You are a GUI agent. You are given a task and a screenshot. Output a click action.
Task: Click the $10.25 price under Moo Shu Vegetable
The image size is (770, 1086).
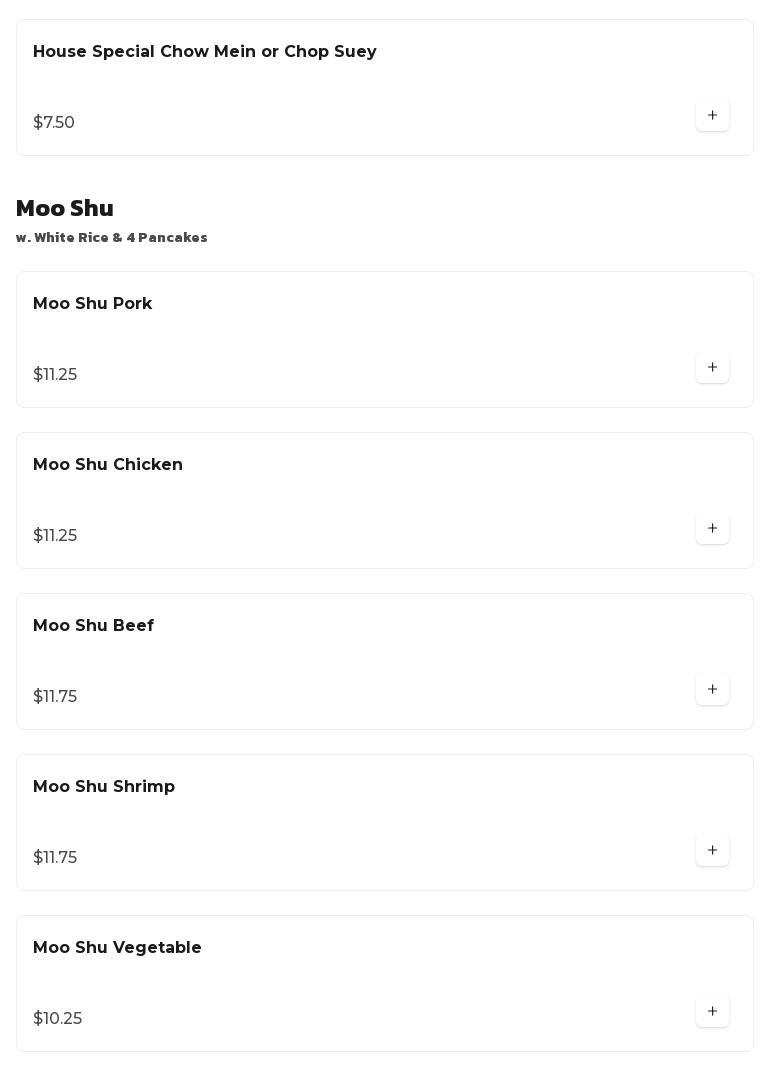coord(57,1019)
